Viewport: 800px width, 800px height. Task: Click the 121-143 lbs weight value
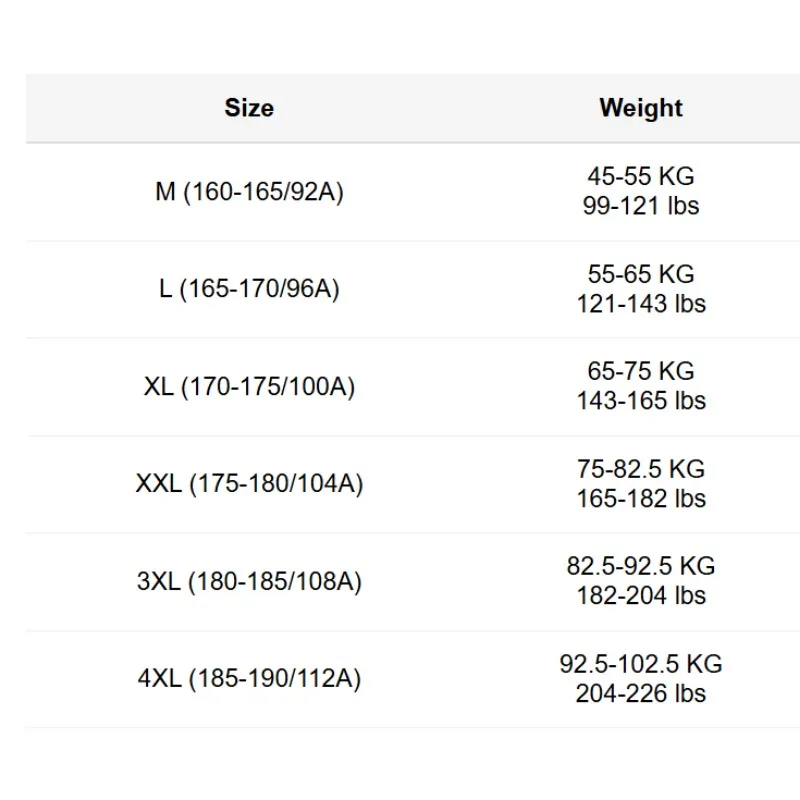[x=641, y=304]
